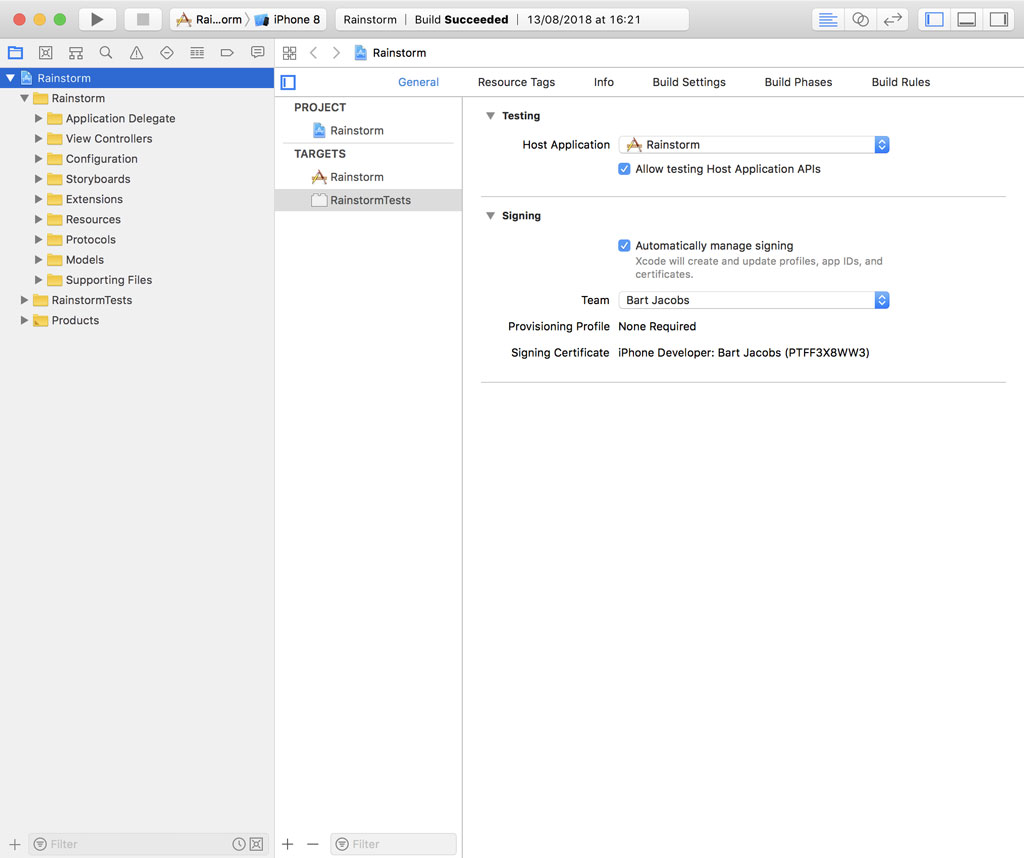The image size is (1024, 858).
Task: Open the Build Phases tab
Action: click(x=798, y=82)
